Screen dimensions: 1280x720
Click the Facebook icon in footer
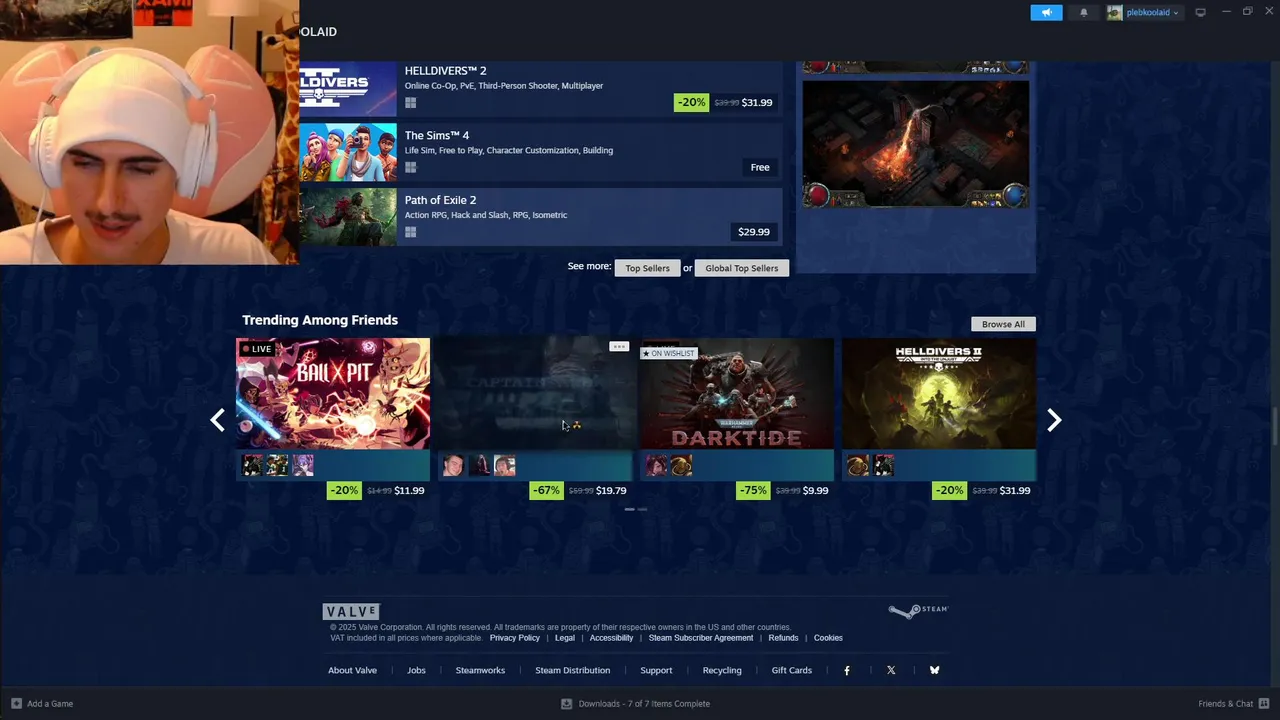point(847,670)
